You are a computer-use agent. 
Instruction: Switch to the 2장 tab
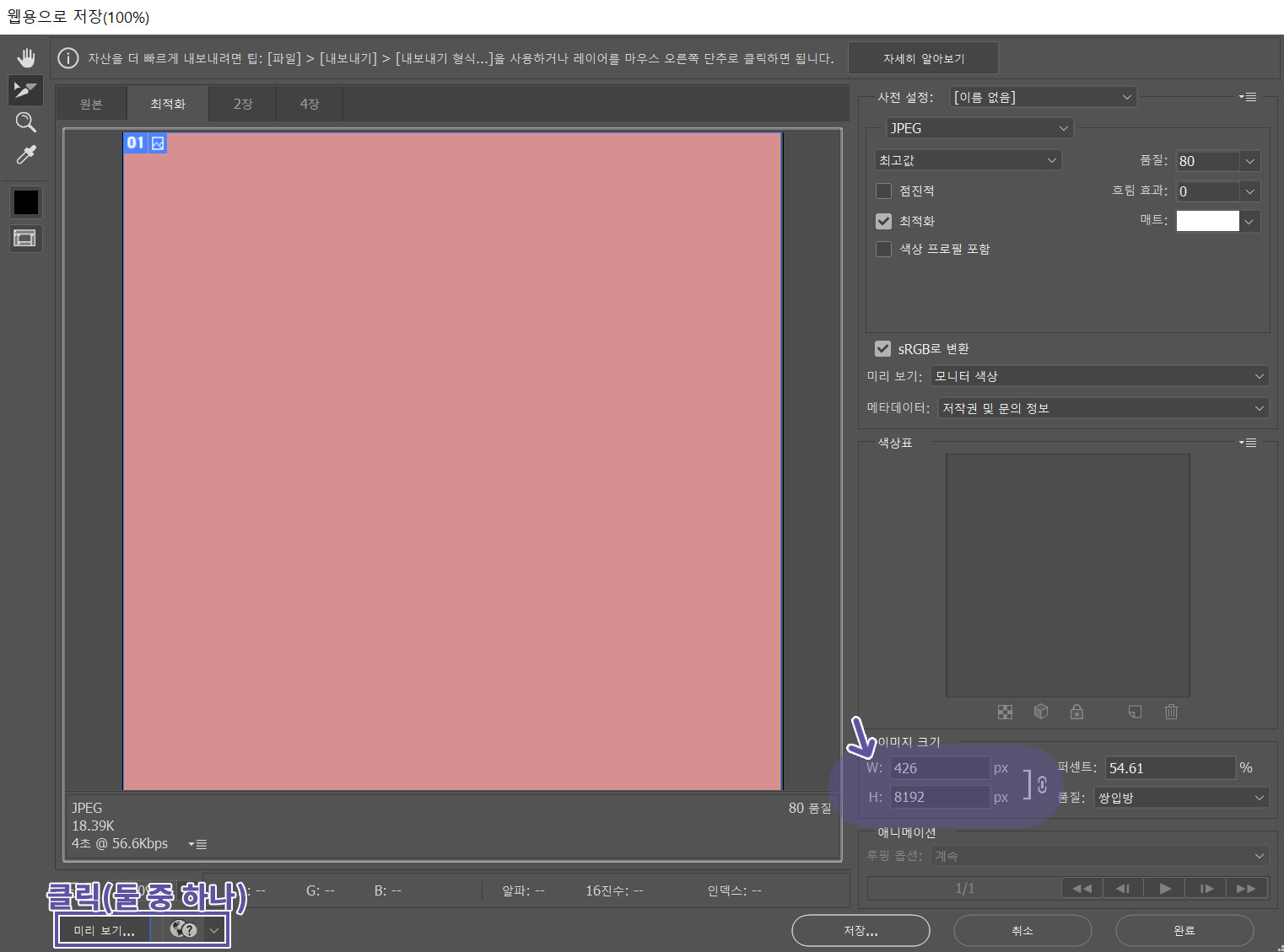tap(243, 104)
